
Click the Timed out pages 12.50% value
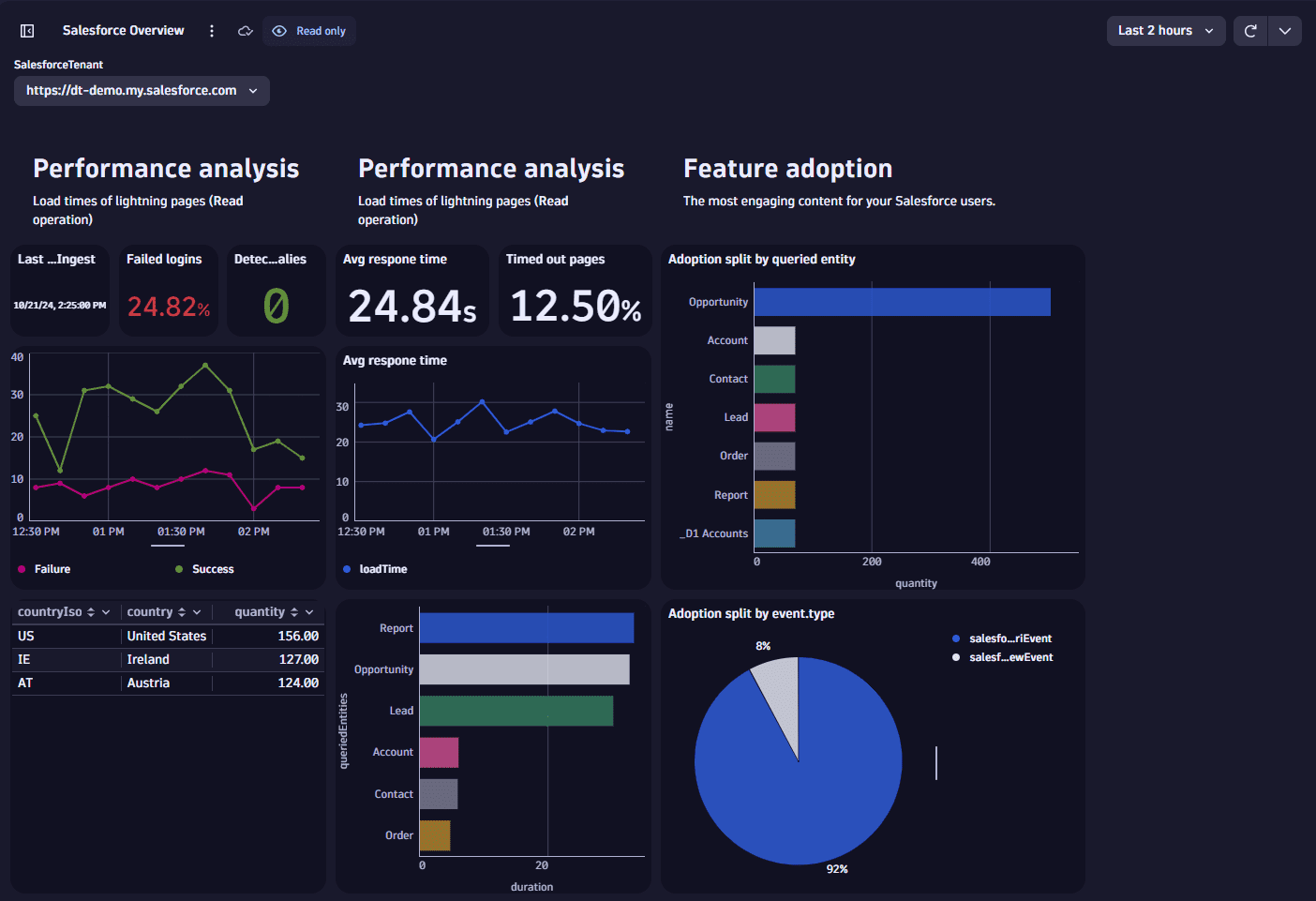(x=576, y=307)
